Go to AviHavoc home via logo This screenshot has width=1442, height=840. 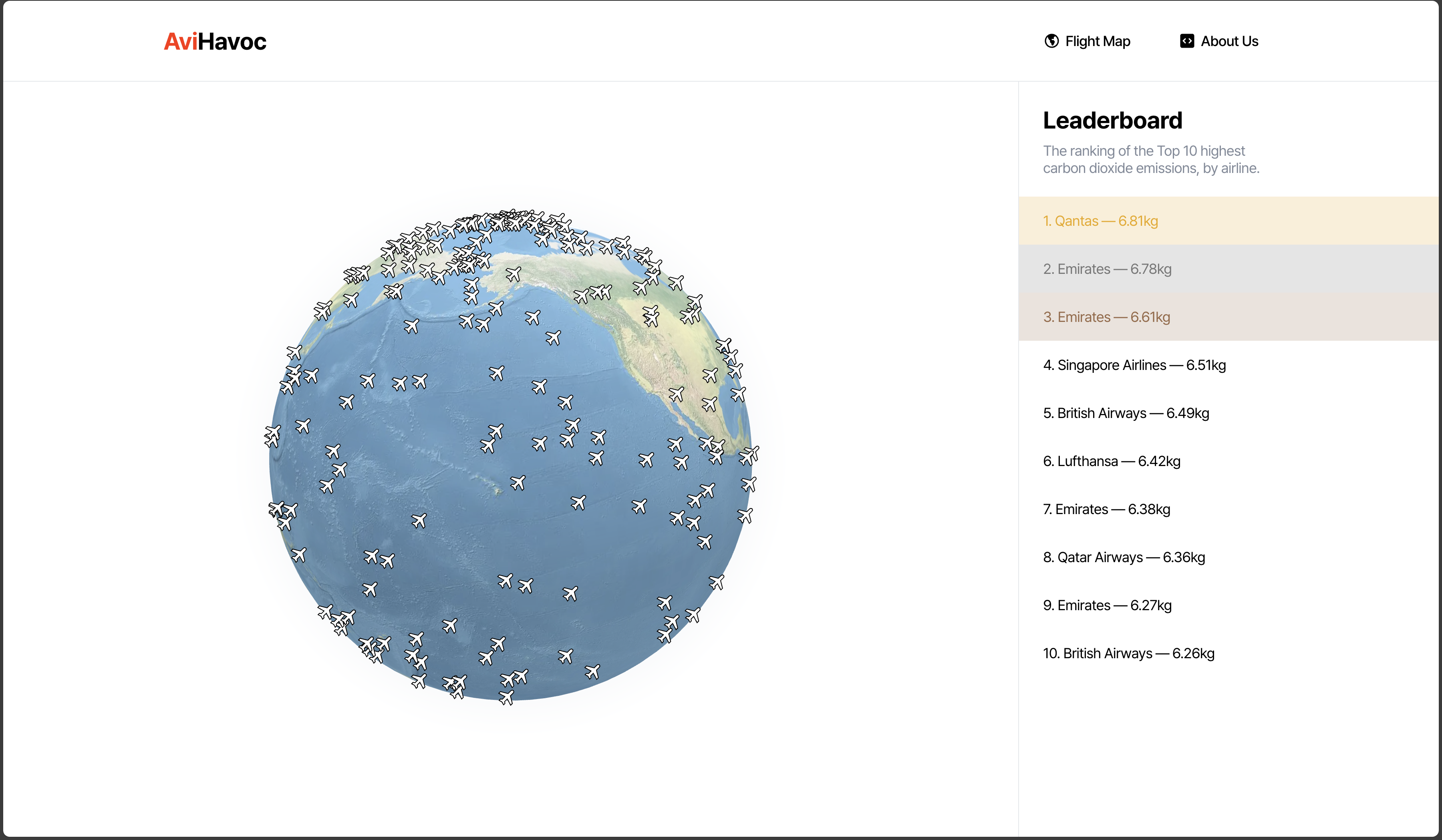(x=215, y=42)
